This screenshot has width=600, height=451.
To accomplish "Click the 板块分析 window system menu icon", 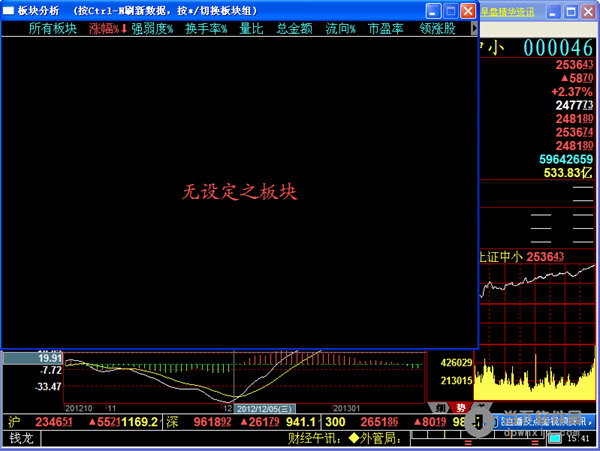I will click(8, 11).
